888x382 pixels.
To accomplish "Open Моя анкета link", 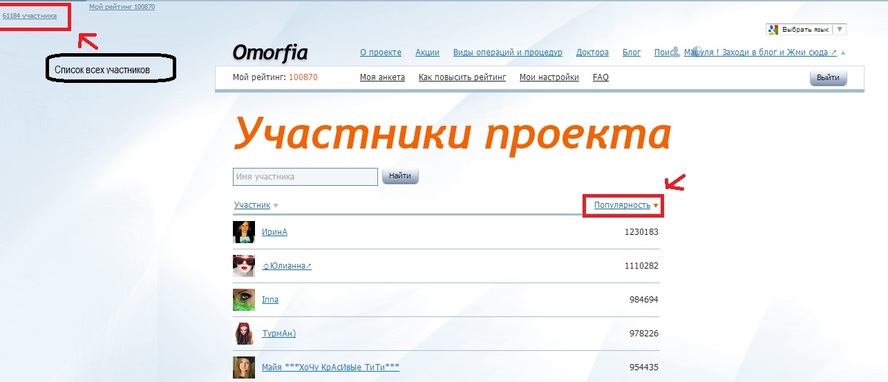I will point(382,78).
